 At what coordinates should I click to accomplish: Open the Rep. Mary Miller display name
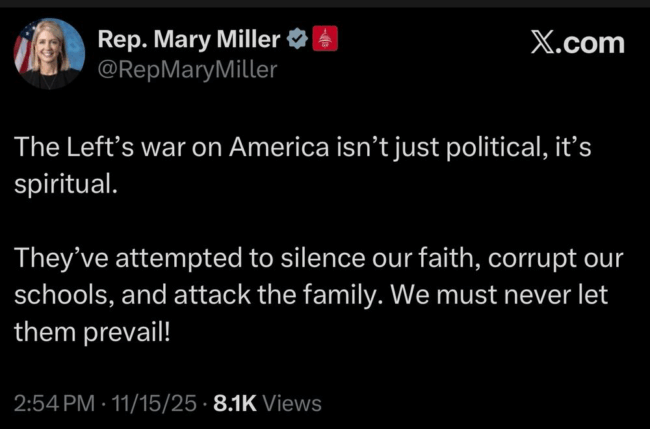(x=188, y=39)
